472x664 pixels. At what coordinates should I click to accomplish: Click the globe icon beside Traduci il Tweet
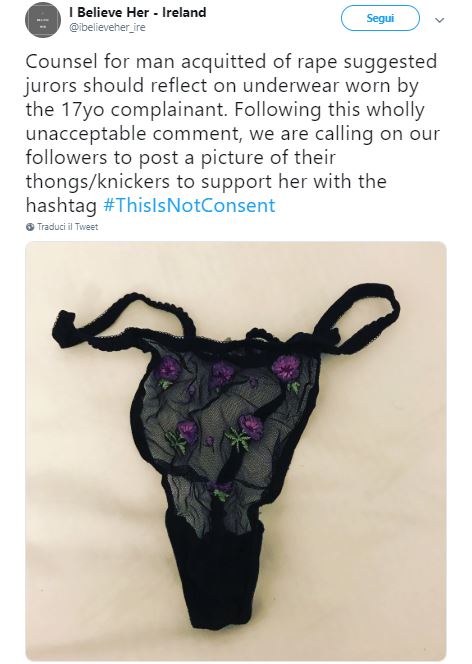[x=30, y=227]
